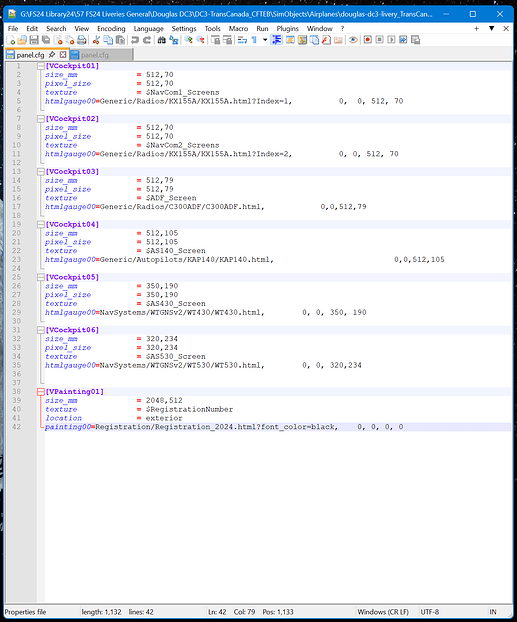Open the Edit menu
The image size is (517, 622).
pos(32,29)
